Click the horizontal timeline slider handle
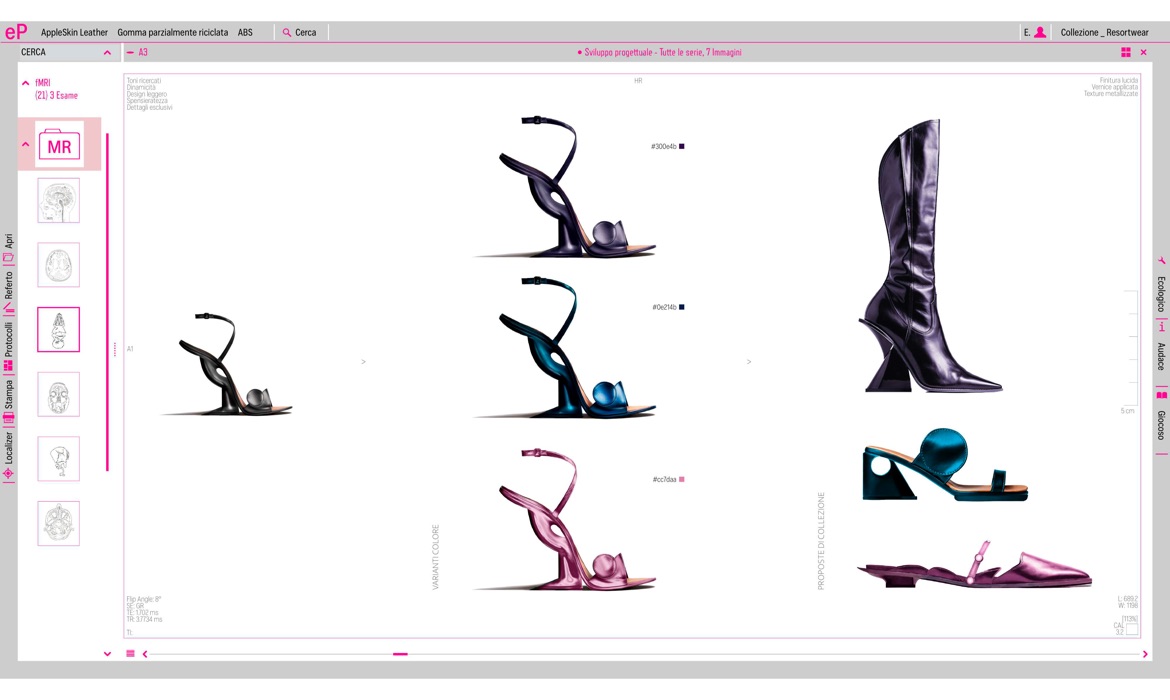The image size is (1170, 700). tap(400, 654)
